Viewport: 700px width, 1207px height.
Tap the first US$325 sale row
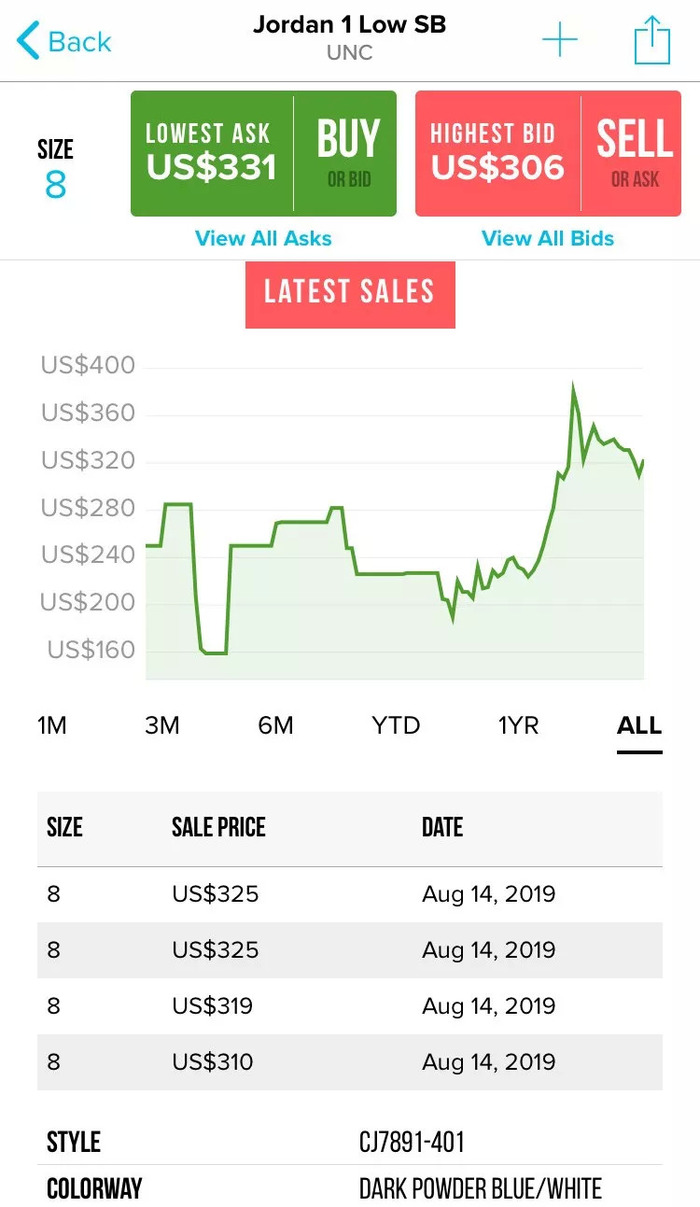point(349,894)
